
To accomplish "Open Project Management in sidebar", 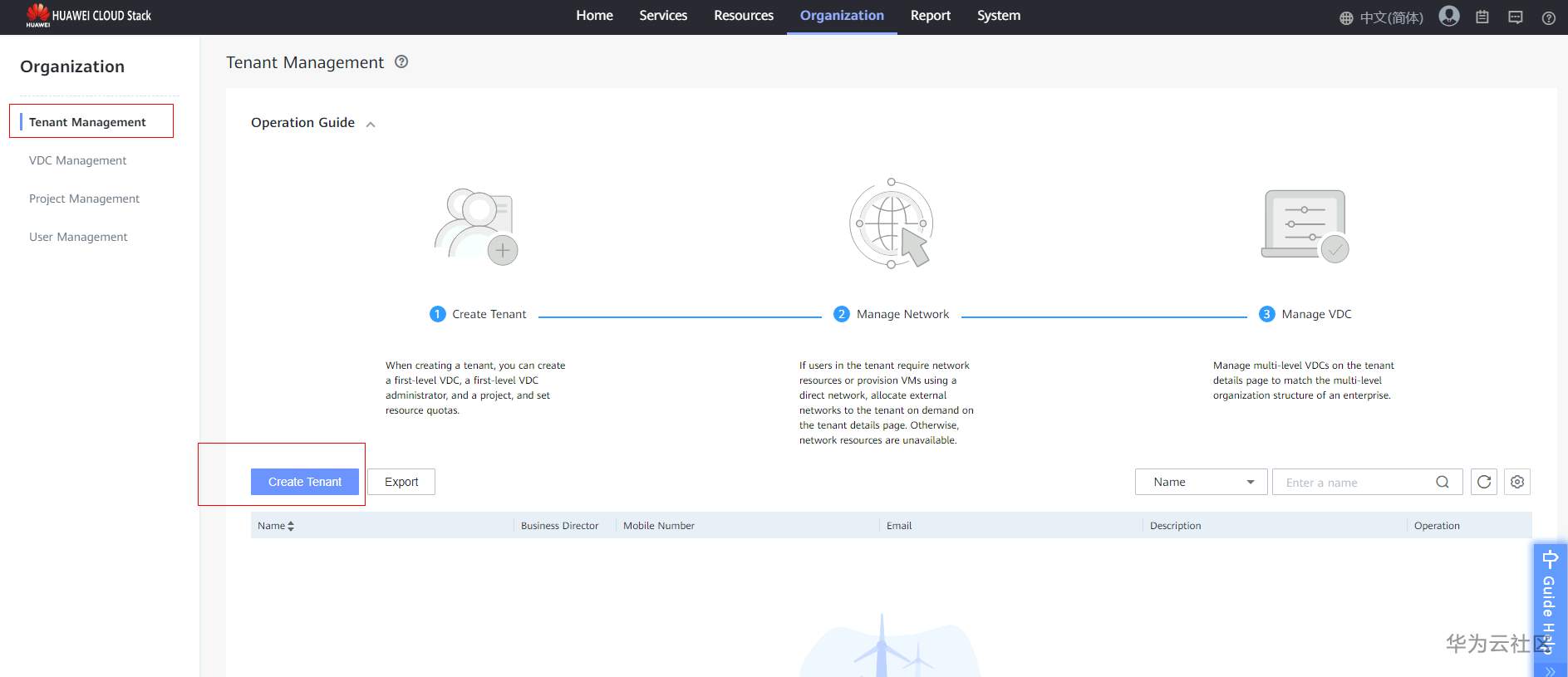I will [x=85, y=199].
